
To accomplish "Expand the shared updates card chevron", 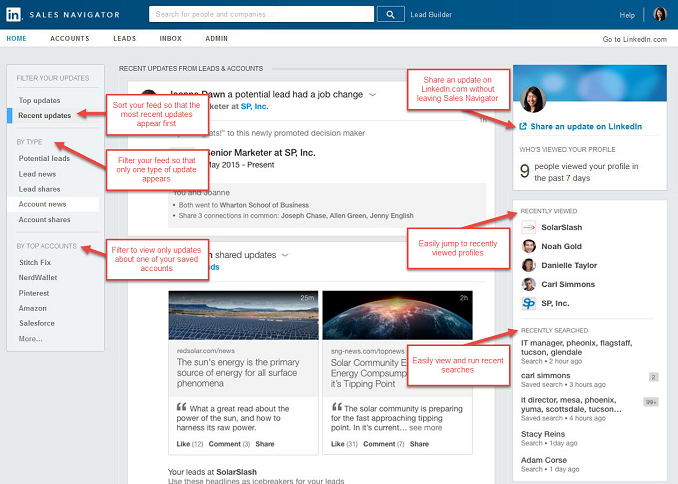I will point(285,255).
